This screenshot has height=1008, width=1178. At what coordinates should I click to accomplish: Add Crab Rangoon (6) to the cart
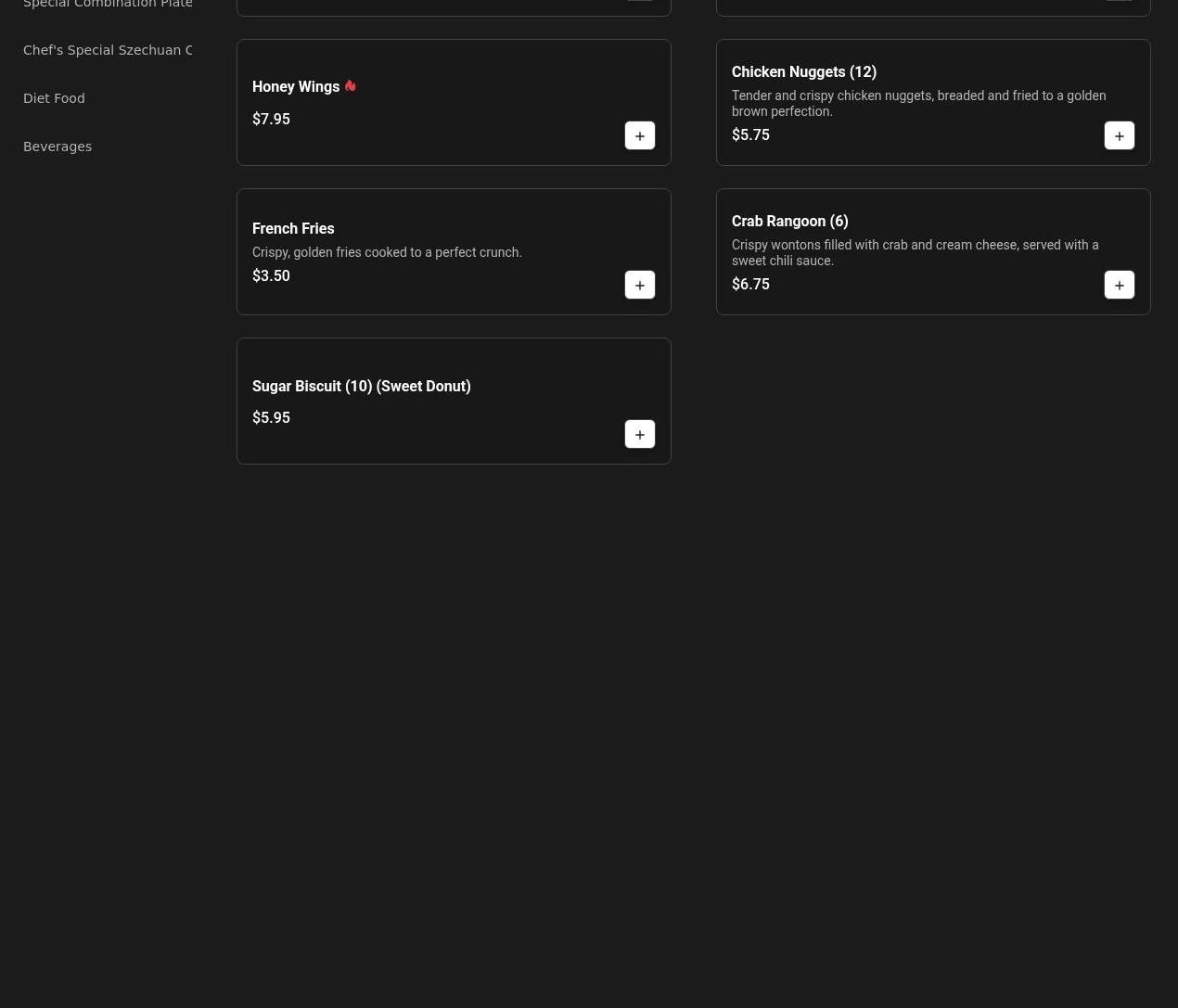tap(1119, 285)
